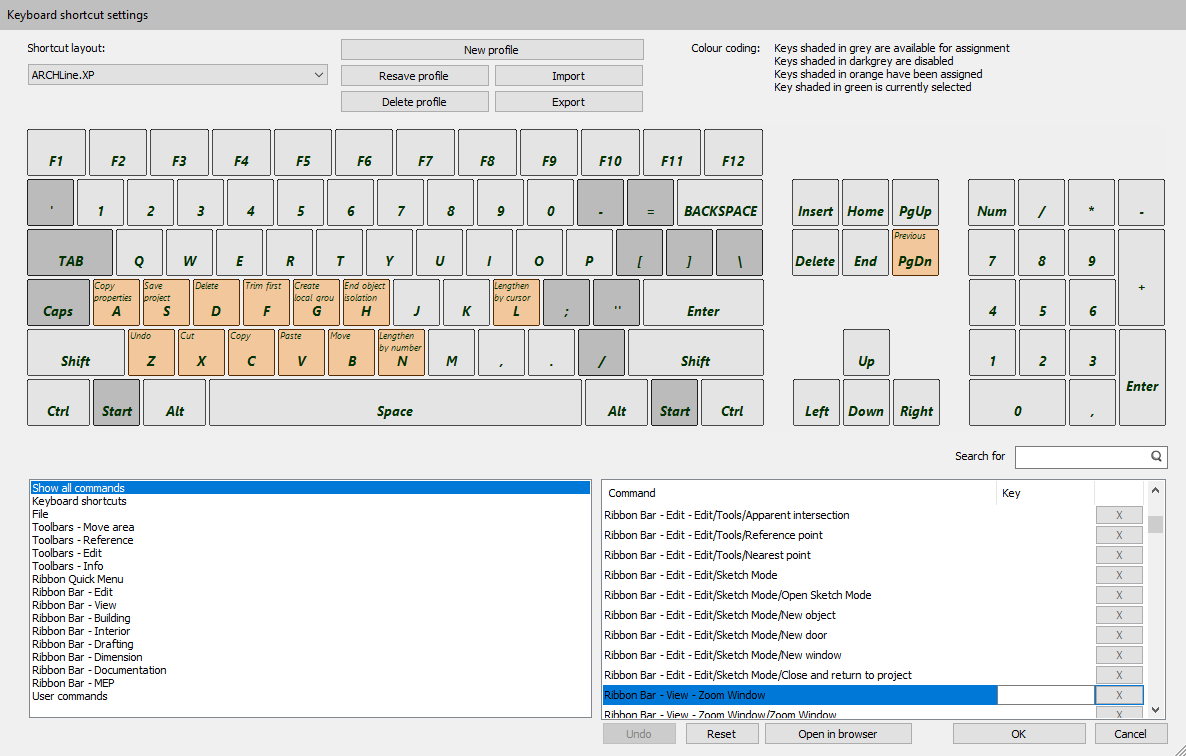Select the Z key assigned to Undo
This screenshot has width=1186, height=756.
(x=151, y=352)
